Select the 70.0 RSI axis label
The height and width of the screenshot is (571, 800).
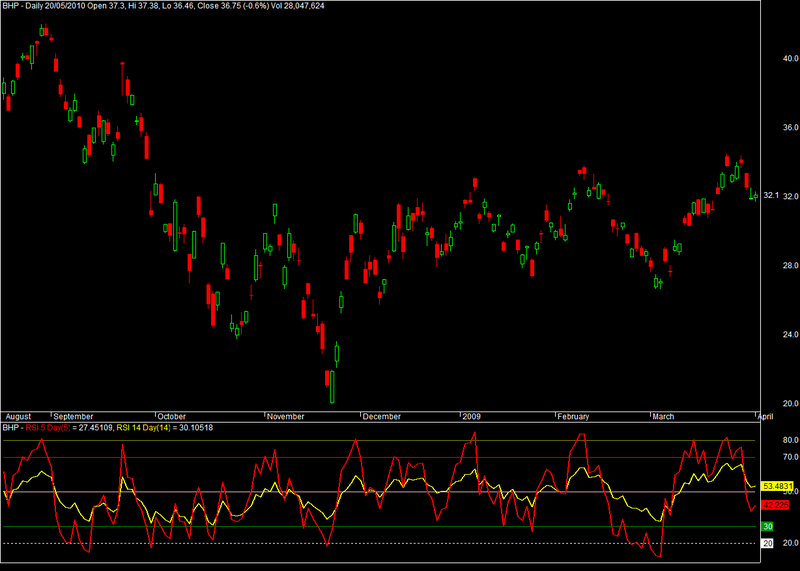point(790,457)
